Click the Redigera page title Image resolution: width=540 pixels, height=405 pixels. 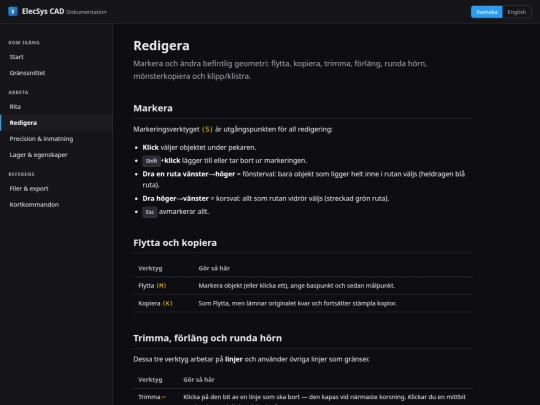pyautogui.click(x=161, y=46)
